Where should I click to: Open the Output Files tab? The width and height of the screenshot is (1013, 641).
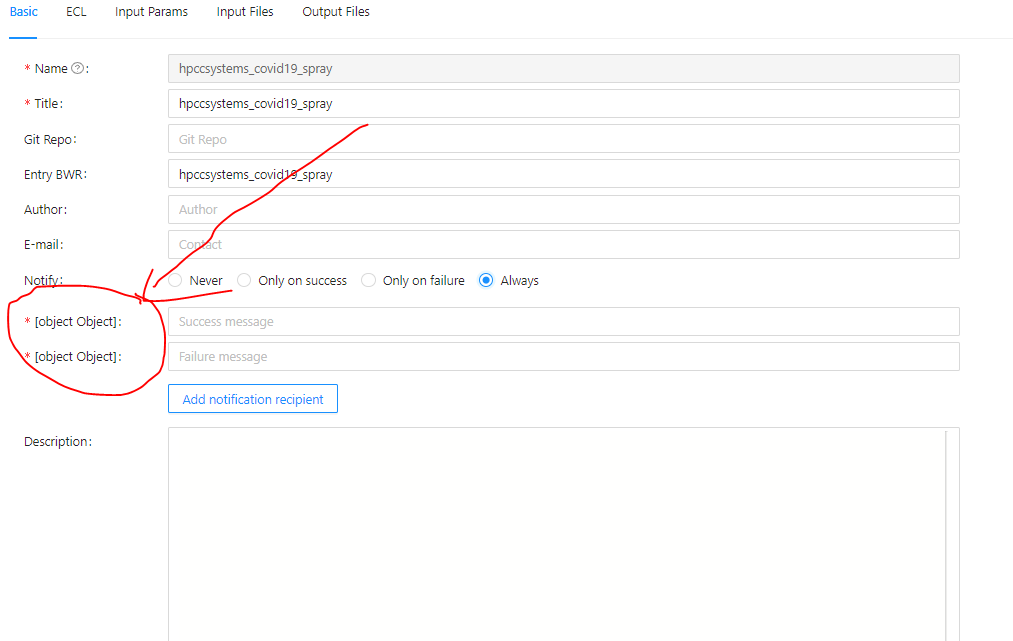pos(335,12)
